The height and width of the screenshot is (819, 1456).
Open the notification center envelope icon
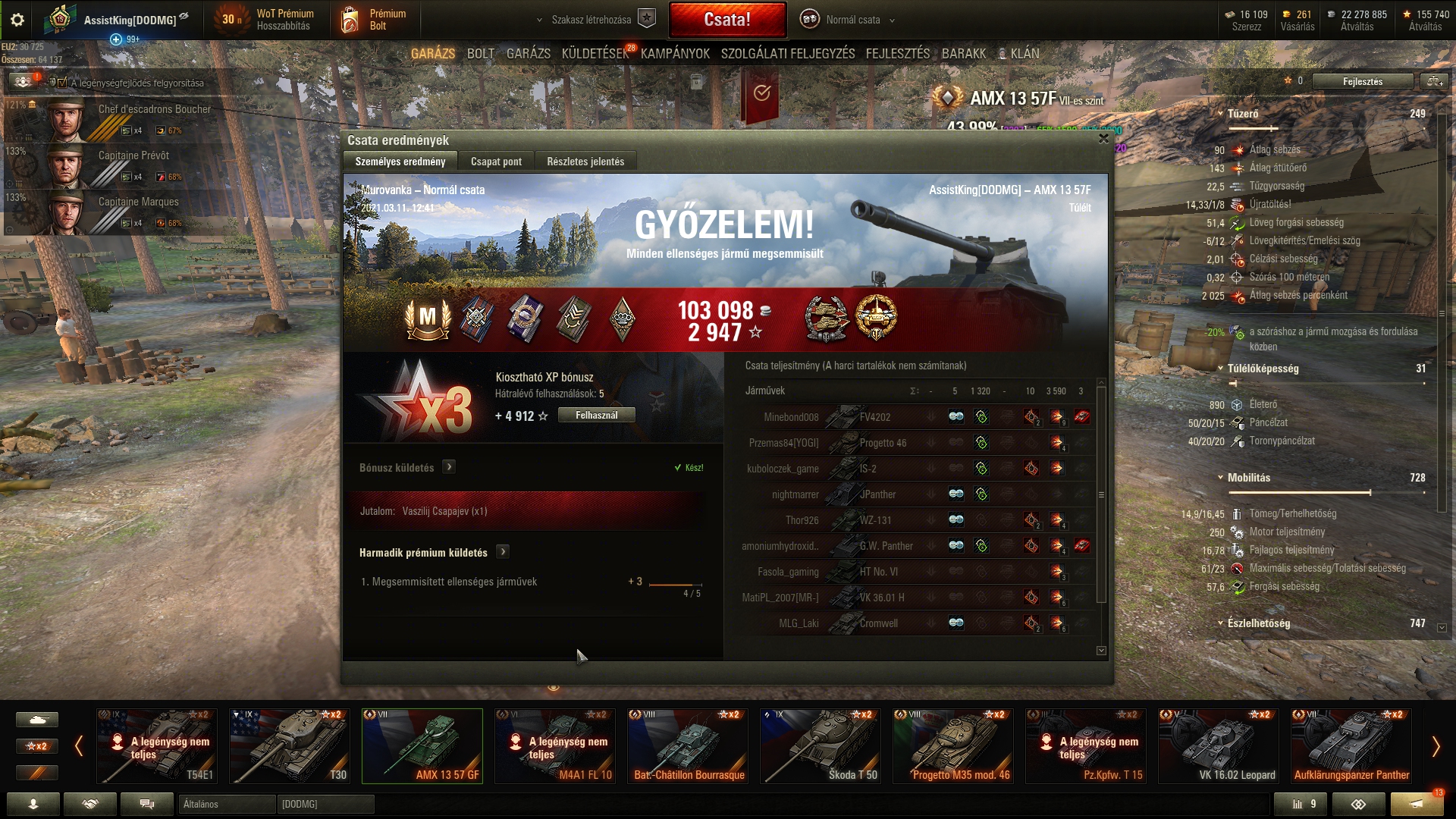click(1416, 804)
